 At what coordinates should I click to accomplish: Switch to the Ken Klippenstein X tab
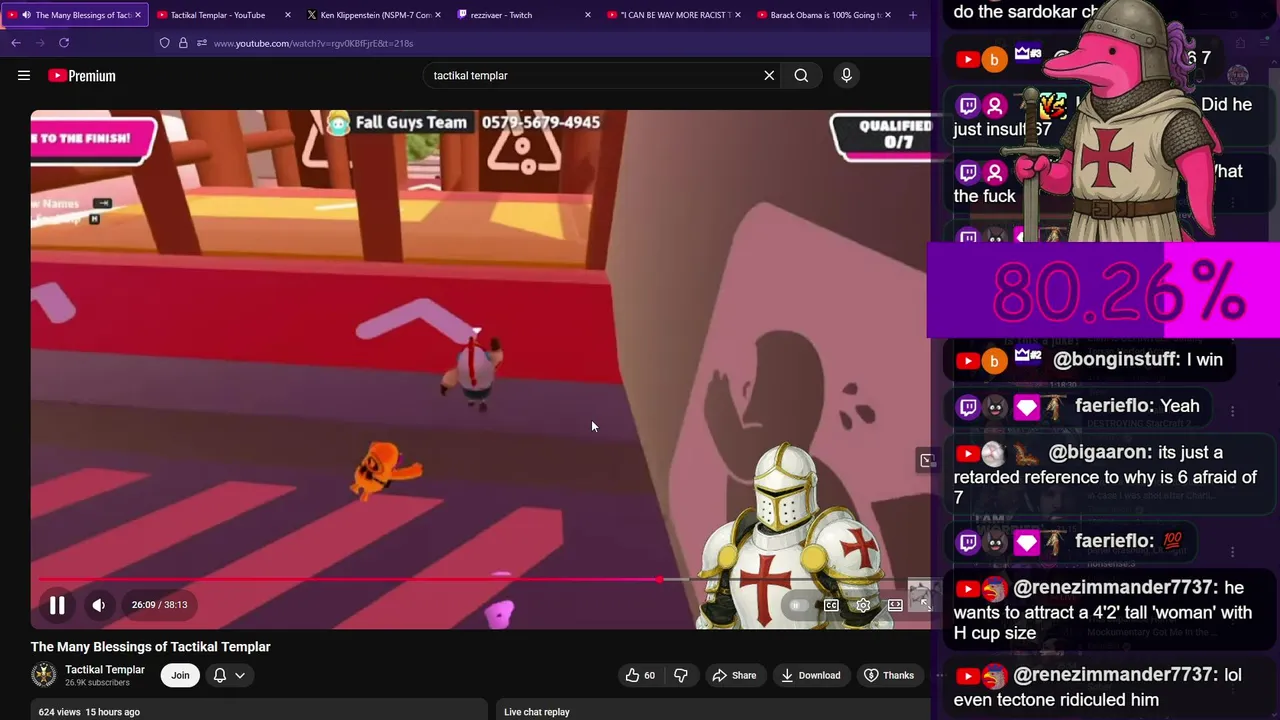[375, 15]
